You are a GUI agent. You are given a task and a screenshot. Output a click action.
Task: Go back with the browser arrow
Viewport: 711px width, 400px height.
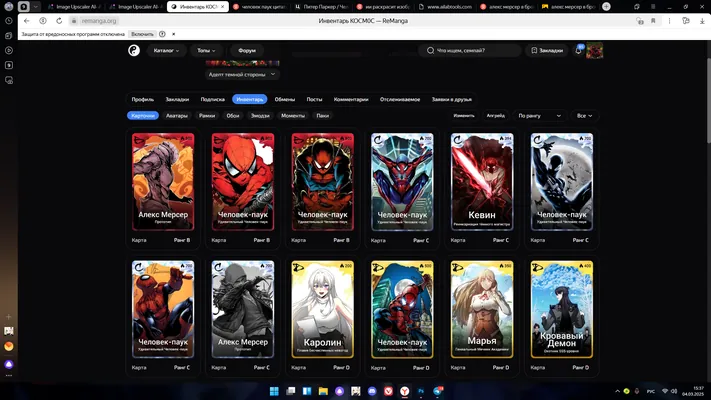pos(27,21)
